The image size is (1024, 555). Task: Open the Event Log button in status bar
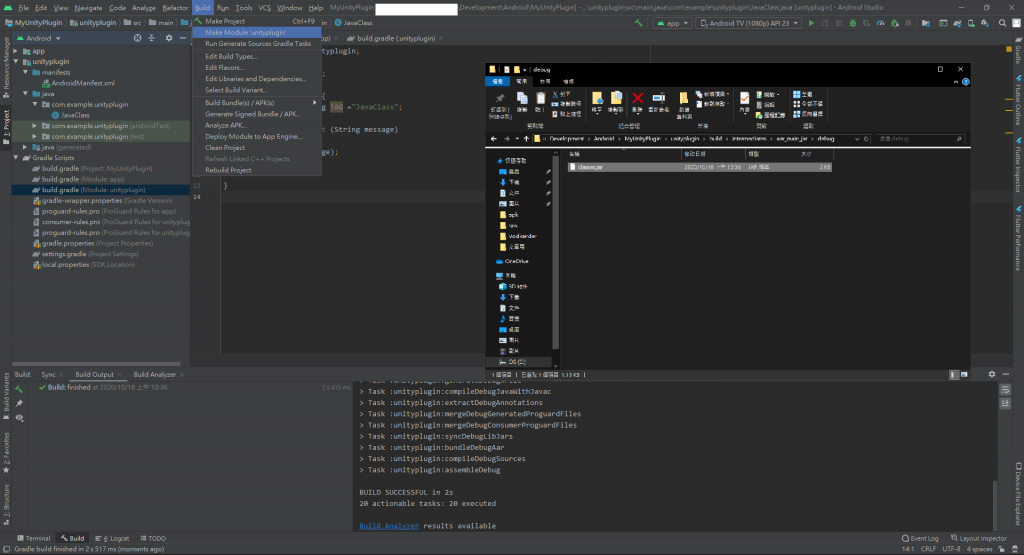[x=920, y=538]
